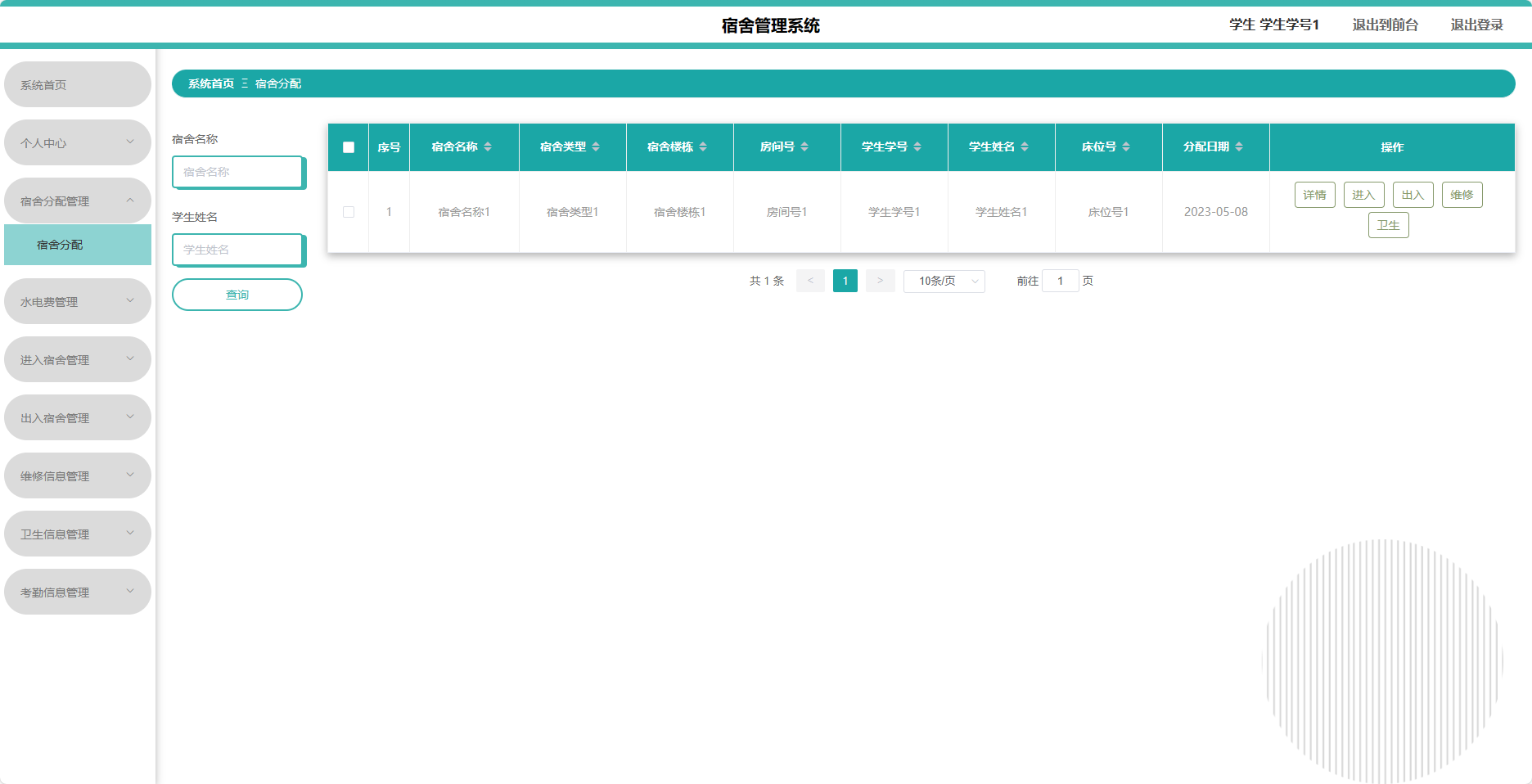Click cell 房间号1
The image size is (1532, 784).
click(787, 212)
